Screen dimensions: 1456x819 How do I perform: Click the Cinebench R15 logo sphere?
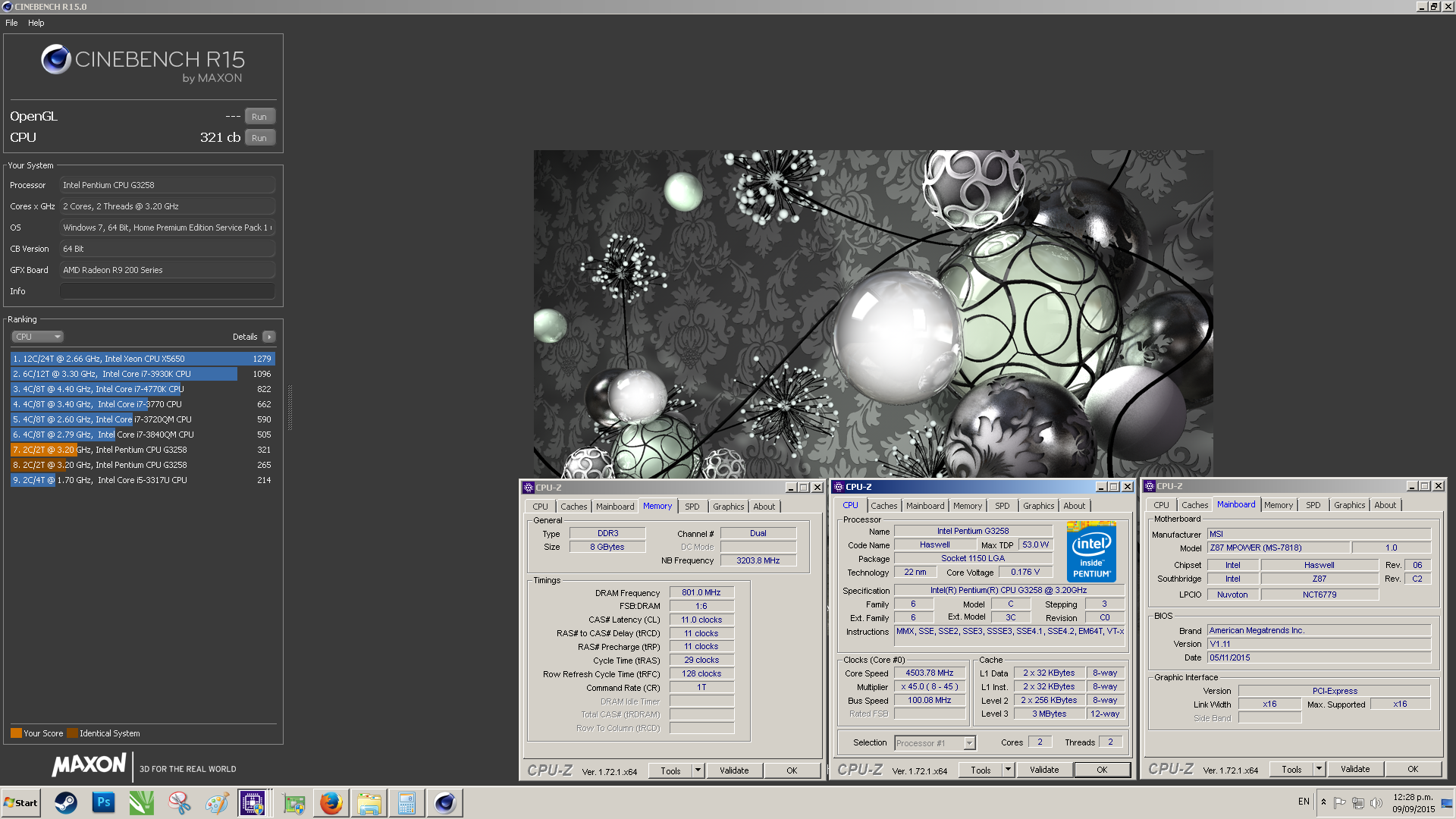click(56, 59)
